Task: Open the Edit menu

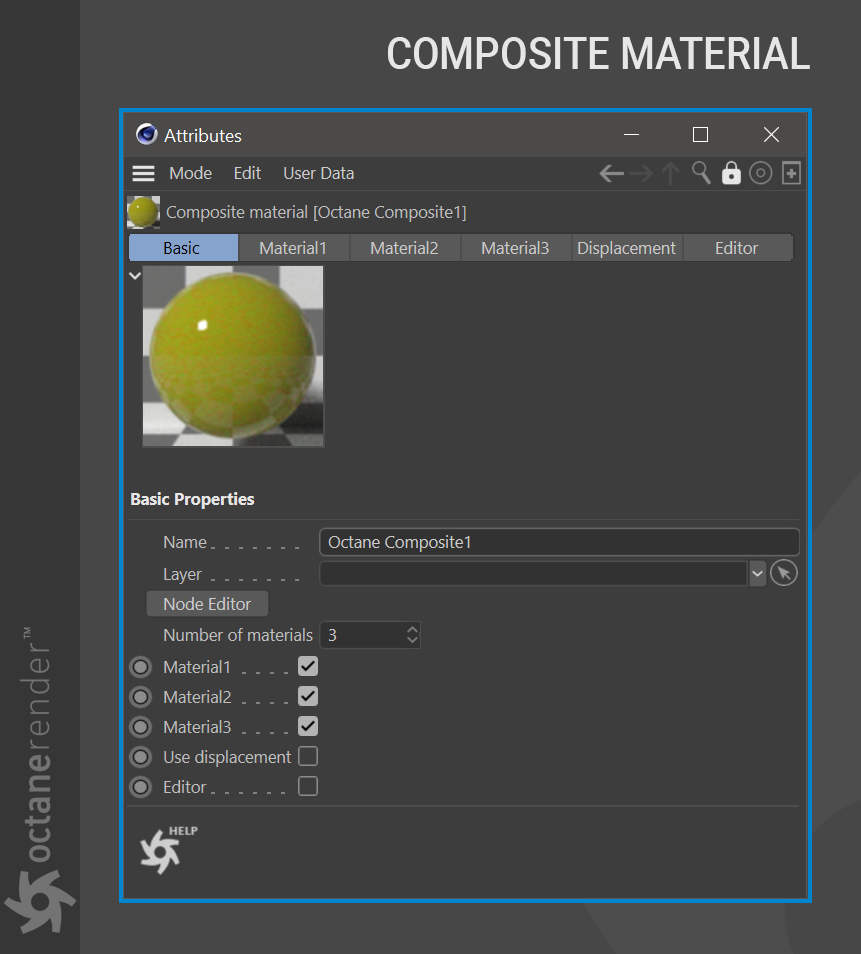Action: 247,173
